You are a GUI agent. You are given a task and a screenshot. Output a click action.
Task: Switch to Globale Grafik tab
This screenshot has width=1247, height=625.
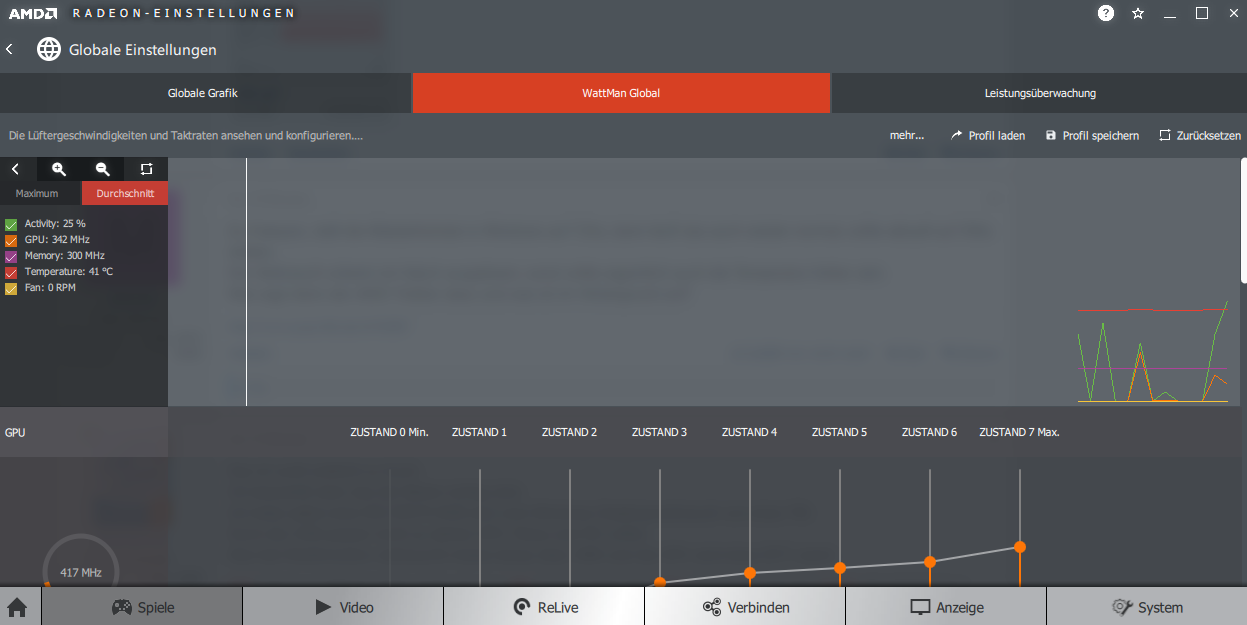203,93
